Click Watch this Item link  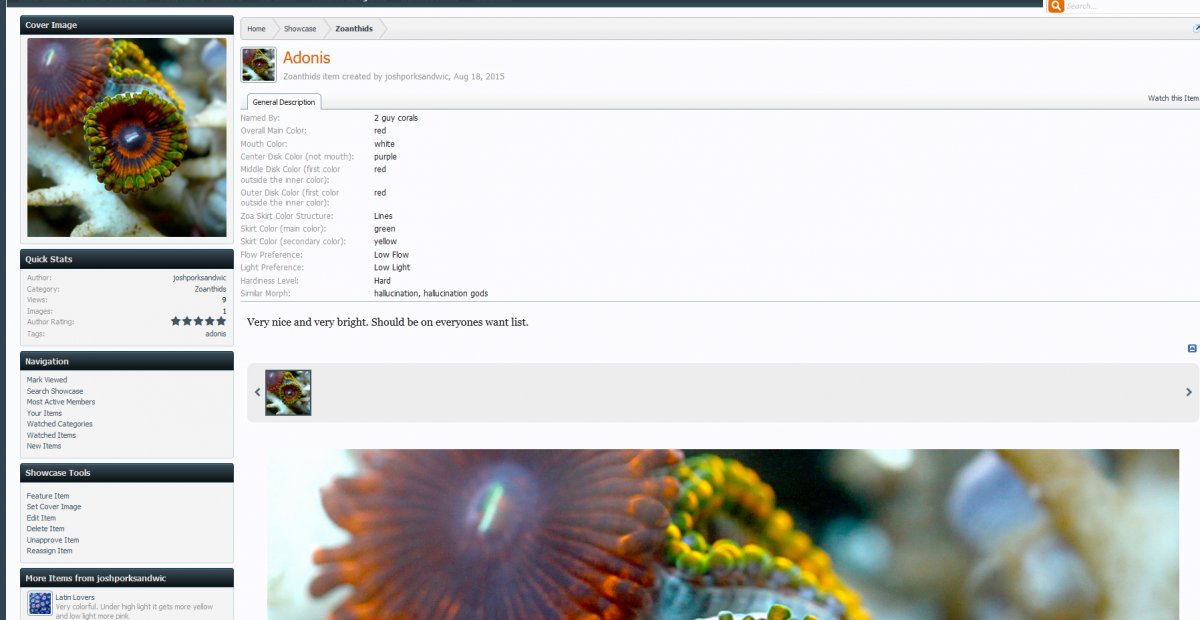coord(1173,98)
